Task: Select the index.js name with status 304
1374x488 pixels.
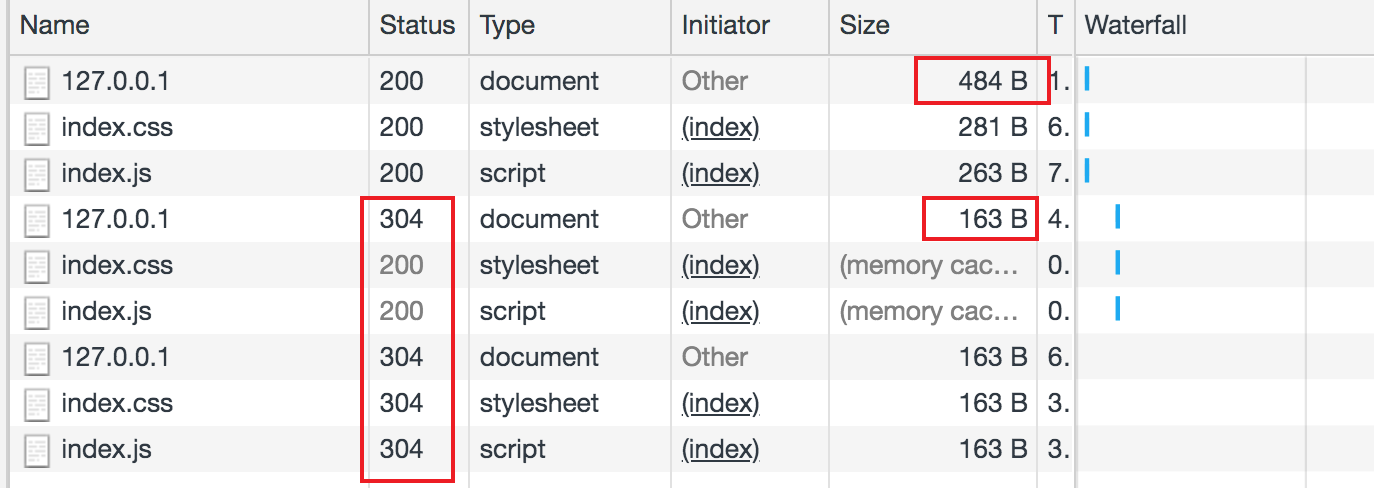Action: click(x=106, y=450)
